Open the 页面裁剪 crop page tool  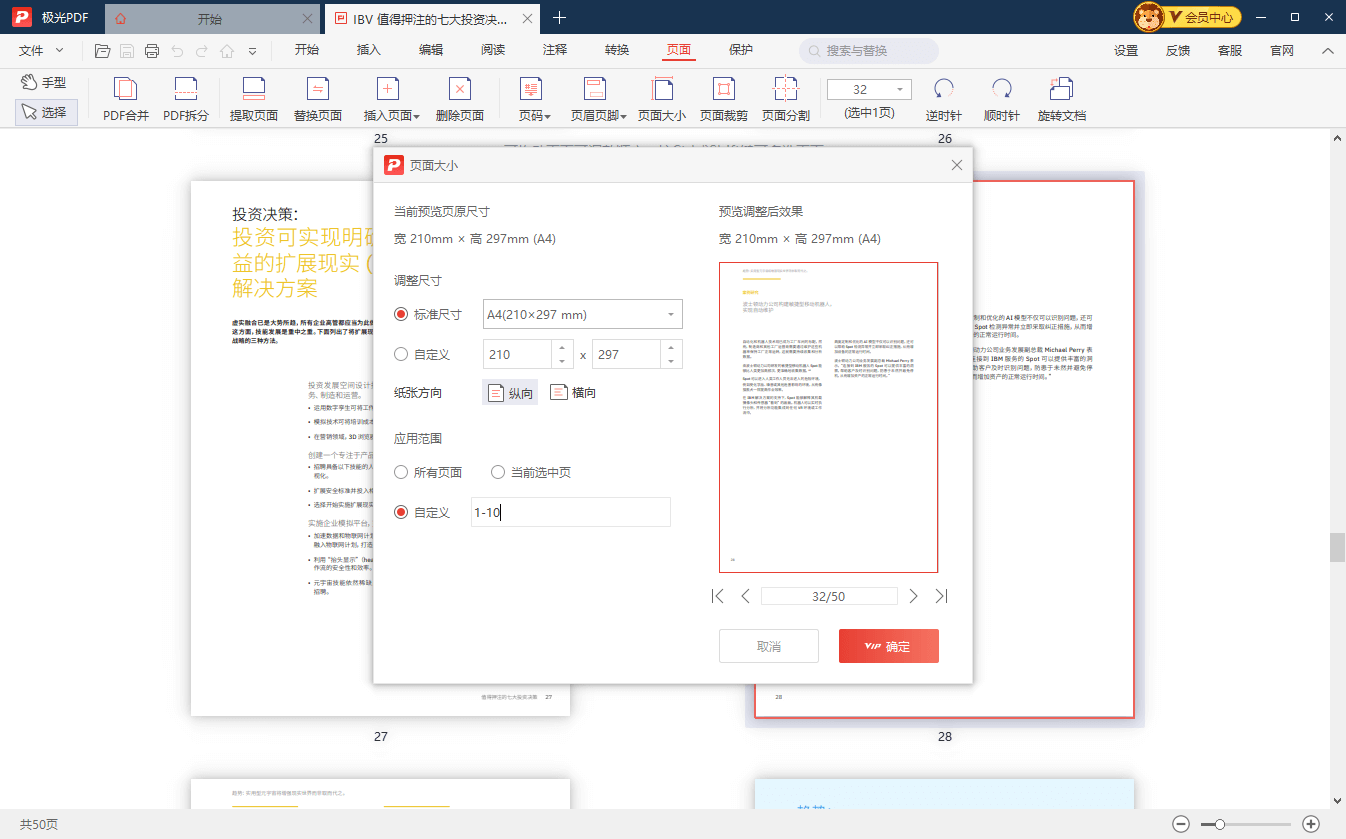(x=723, y=90)
